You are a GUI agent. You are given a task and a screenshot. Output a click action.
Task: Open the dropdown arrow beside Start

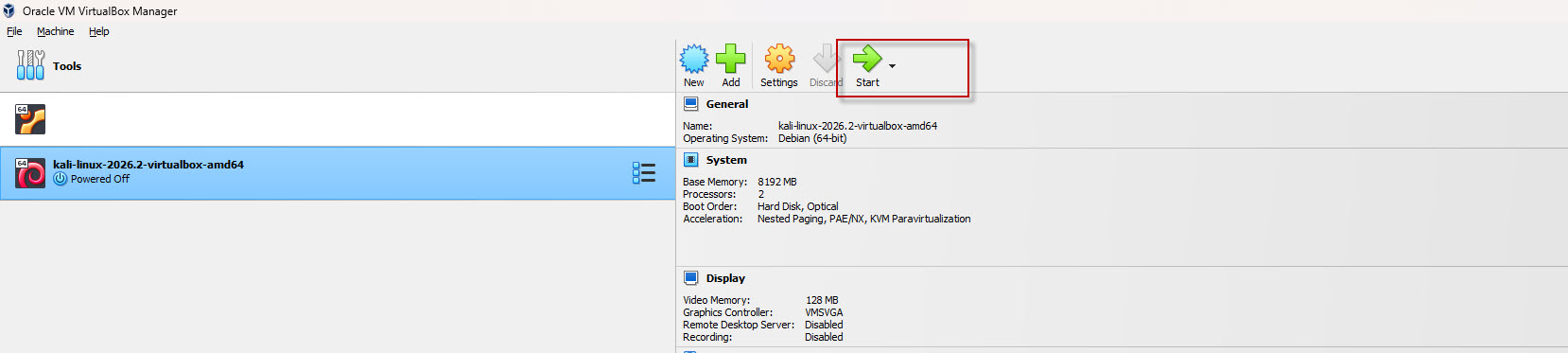892,66
